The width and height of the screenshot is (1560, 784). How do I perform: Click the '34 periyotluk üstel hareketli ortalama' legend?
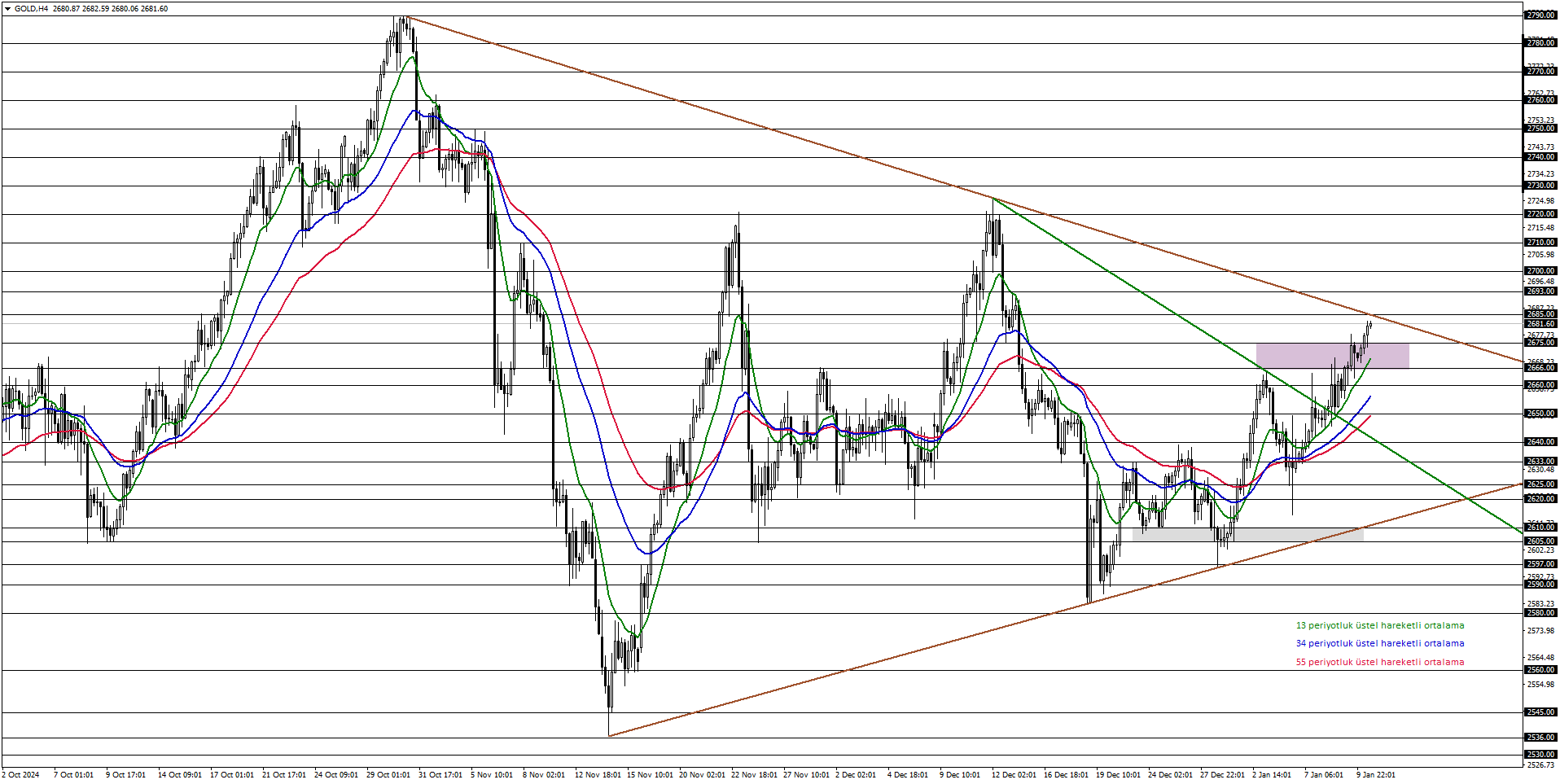click(x=1380, y=644)
